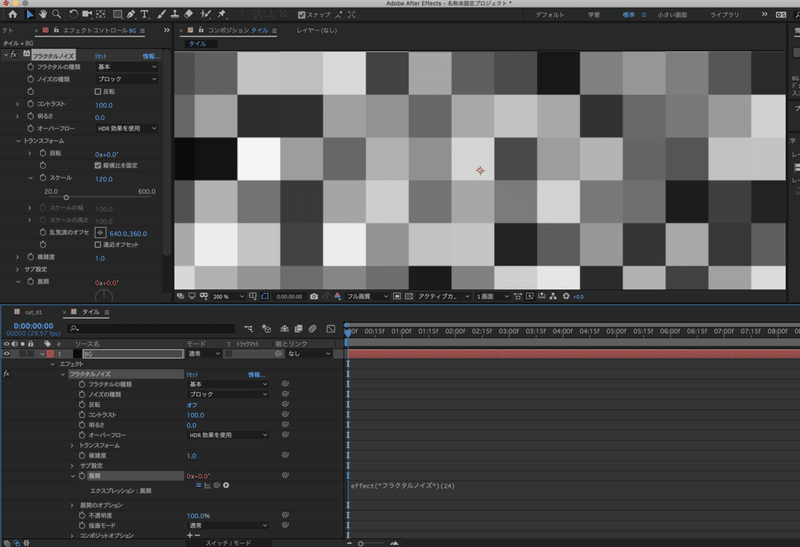Screen dimensions: 800x547
Task: Click the stopwatch icon next to コントラスト
Action: click(30, 104)
